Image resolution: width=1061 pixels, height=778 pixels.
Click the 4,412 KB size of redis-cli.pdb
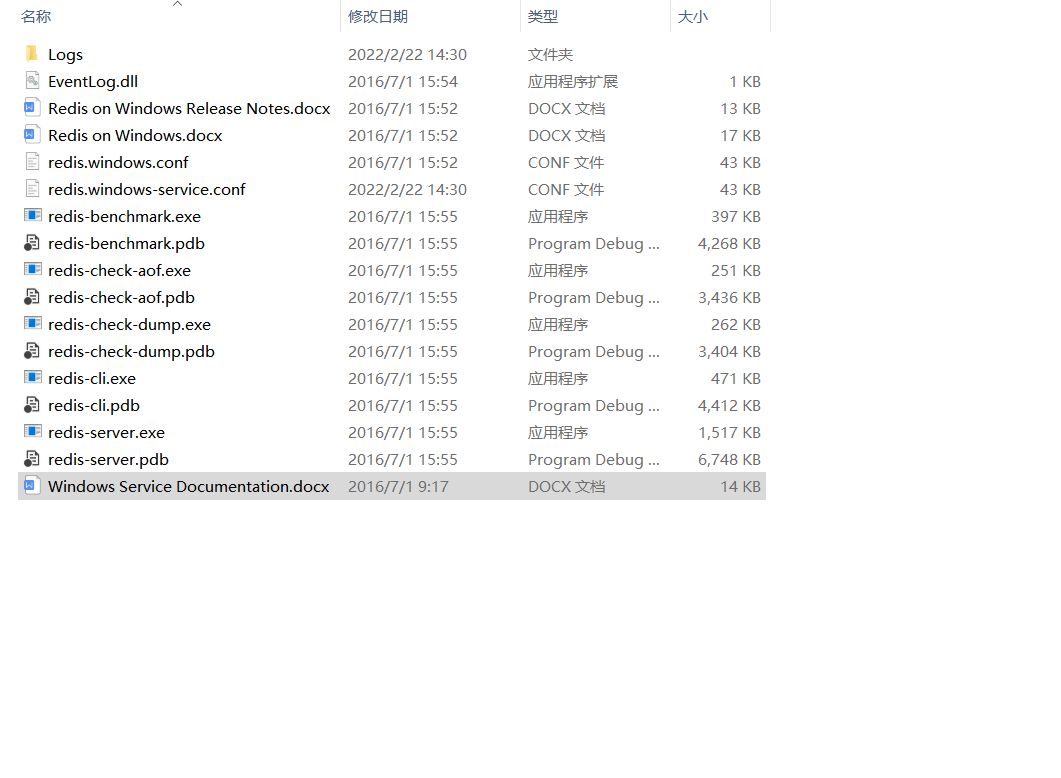[x=729, y=406]
